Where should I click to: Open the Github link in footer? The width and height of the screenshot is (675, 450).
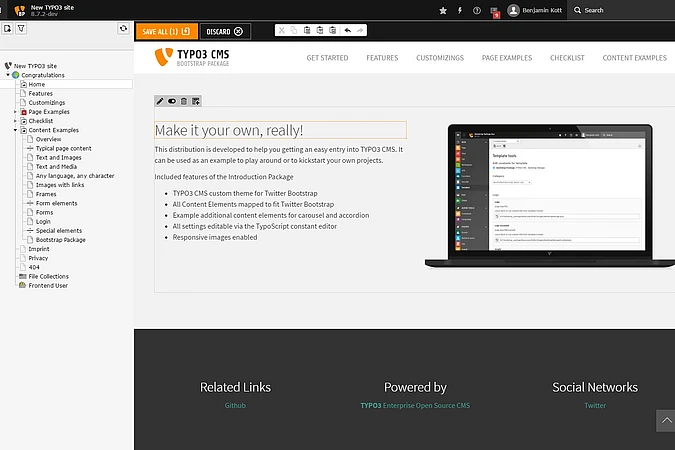(x=235, y=406)
